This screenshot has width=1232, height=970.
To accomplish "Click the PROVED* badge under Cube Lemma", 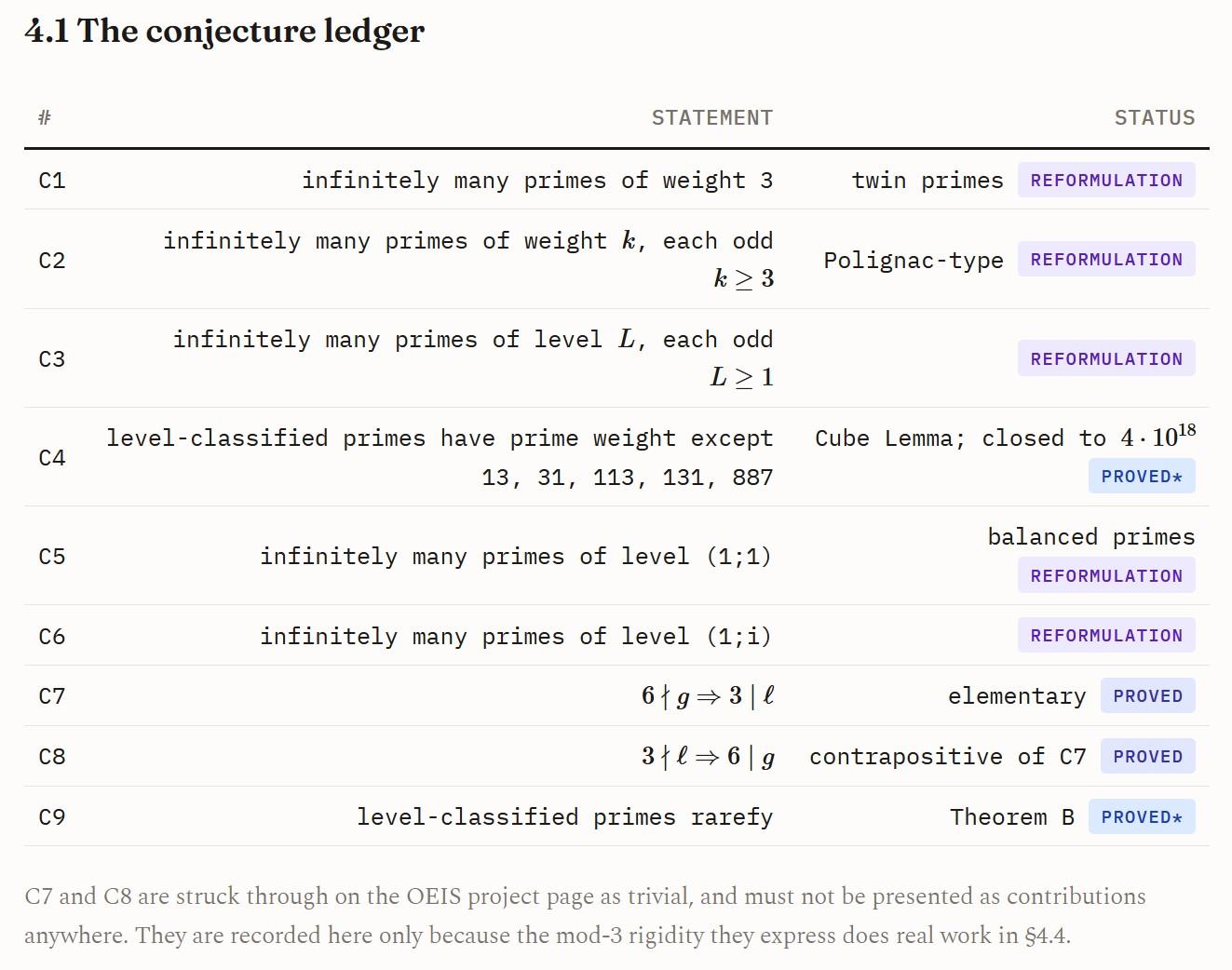I will (x=1142, y=477).
